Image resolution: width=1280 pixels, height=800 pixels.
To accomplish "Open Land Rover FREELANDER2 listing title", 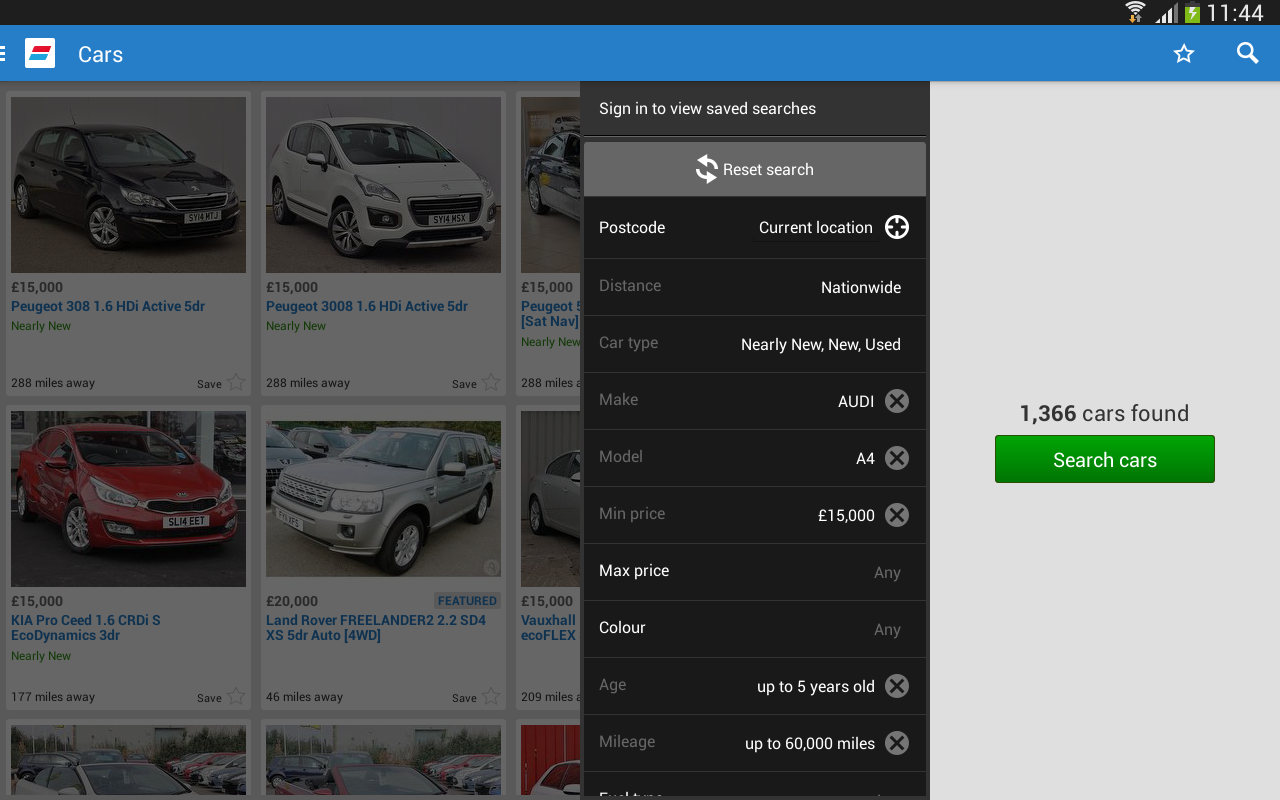I will 376,627.
